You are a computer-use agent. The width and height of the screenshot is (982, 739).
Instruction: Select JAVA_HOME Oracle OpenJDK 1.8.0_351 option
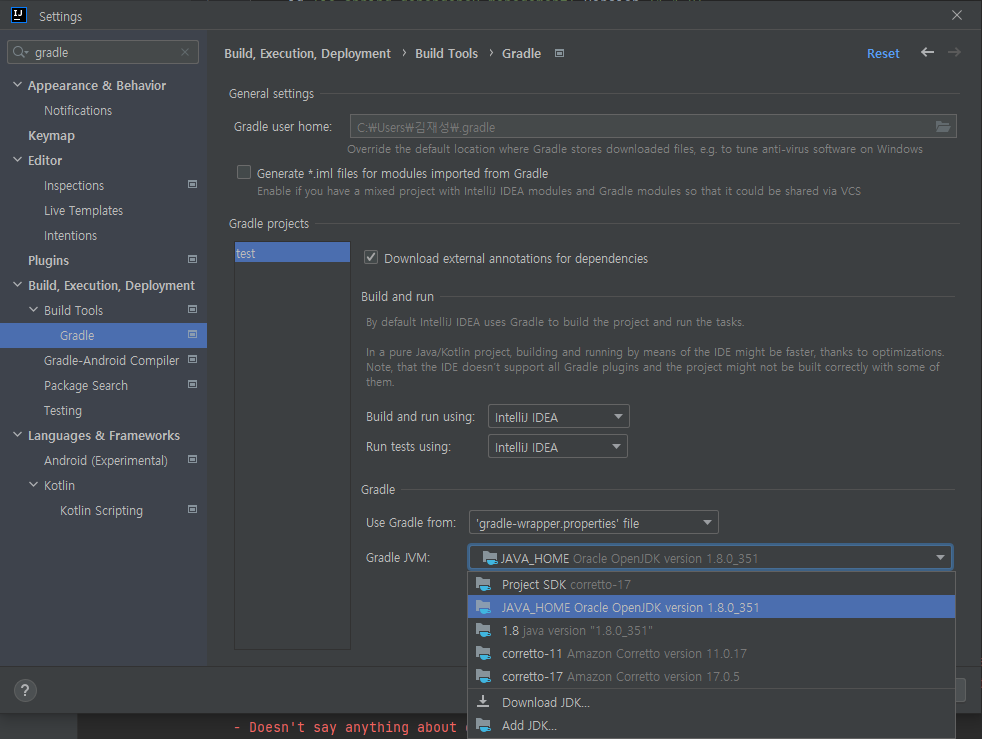711,607
